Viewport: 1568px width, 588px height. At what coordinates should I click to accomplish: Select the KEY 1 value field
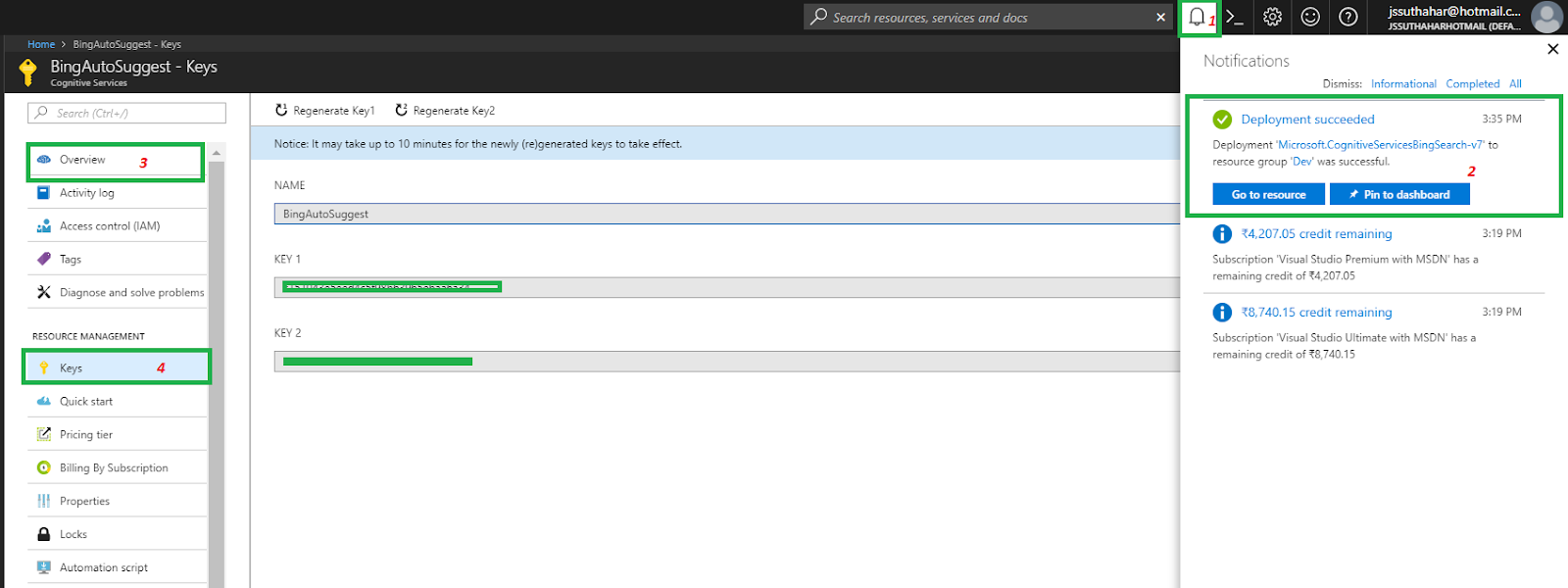coord(726,287)
